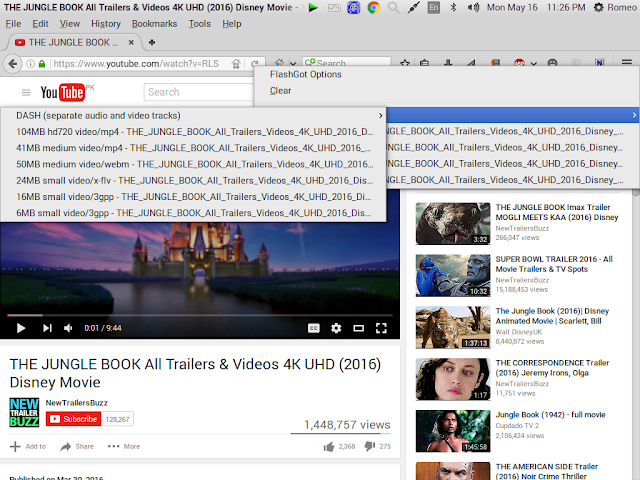Viewport: 640px width, 480px height.
Task: Mute the video with speaker icon
Action: [x=68, y=328]
